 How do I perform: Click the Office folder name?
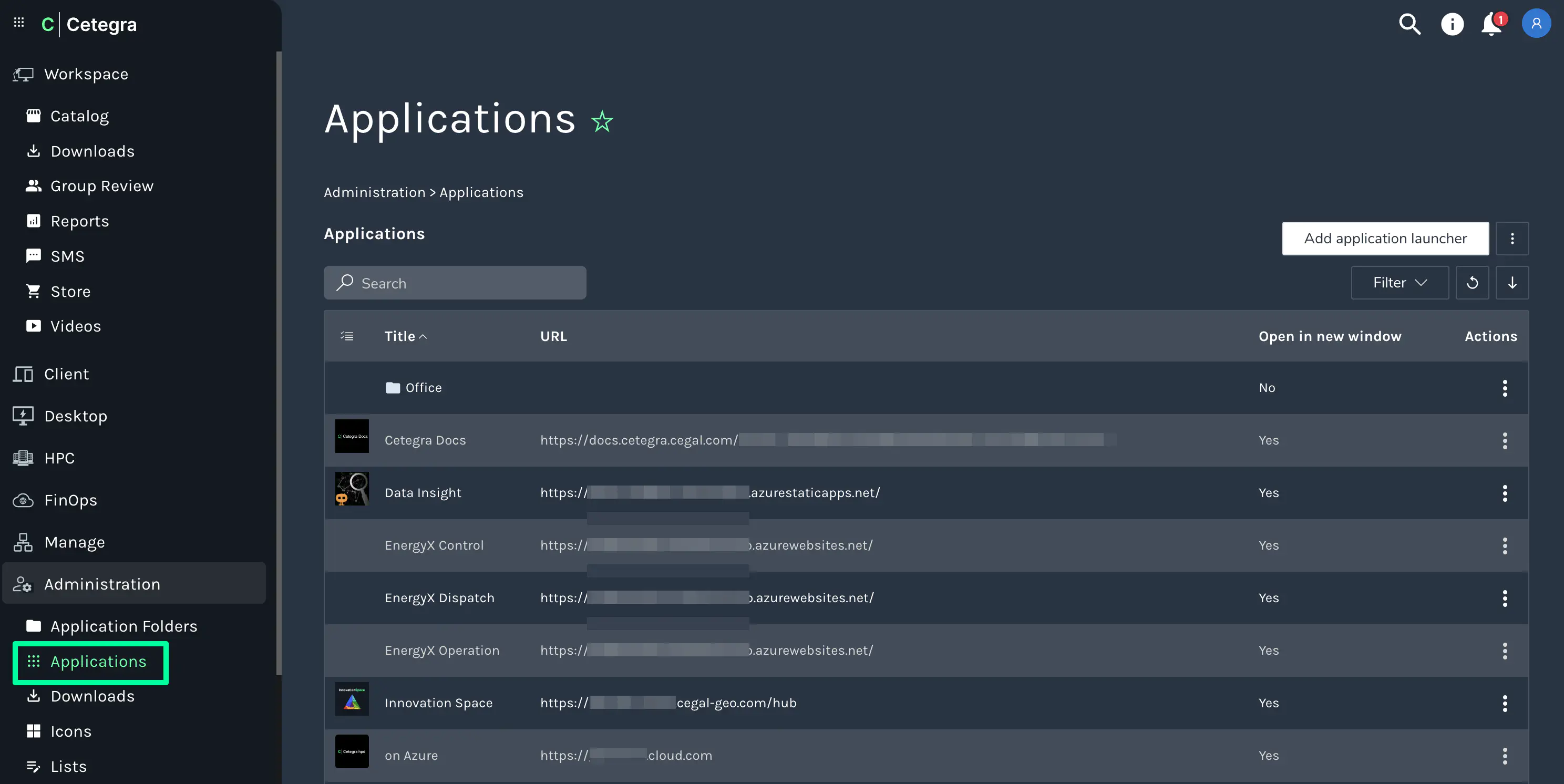pos(423,387)
